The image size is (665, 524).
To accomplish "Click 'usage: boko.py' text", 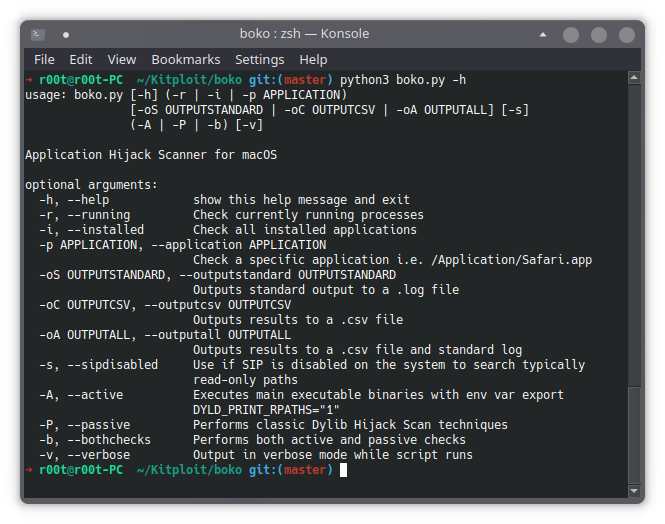I will click(74, 95).
